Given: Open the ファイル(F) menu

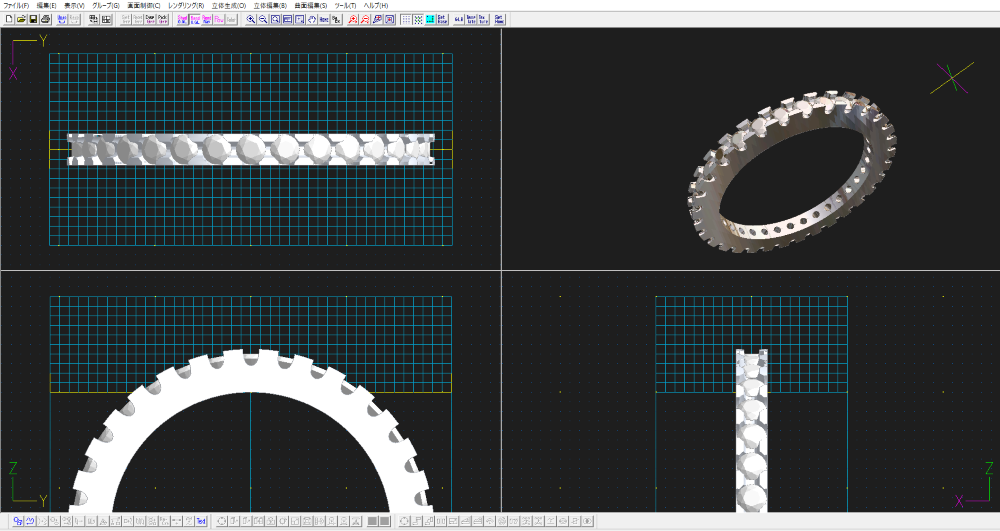Looking at the screenshot, I should (x=16, y=5).
